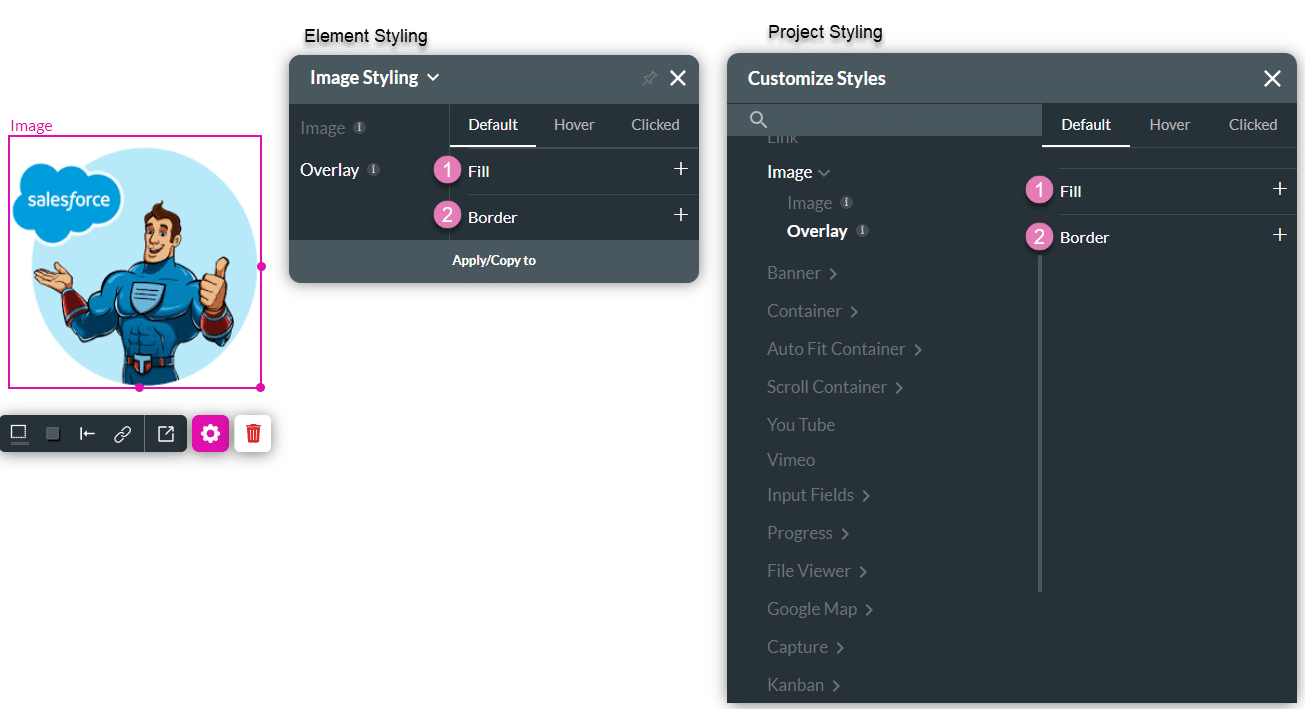
Task: Select the align-left icon in the image toolbar
Action: 87,433
